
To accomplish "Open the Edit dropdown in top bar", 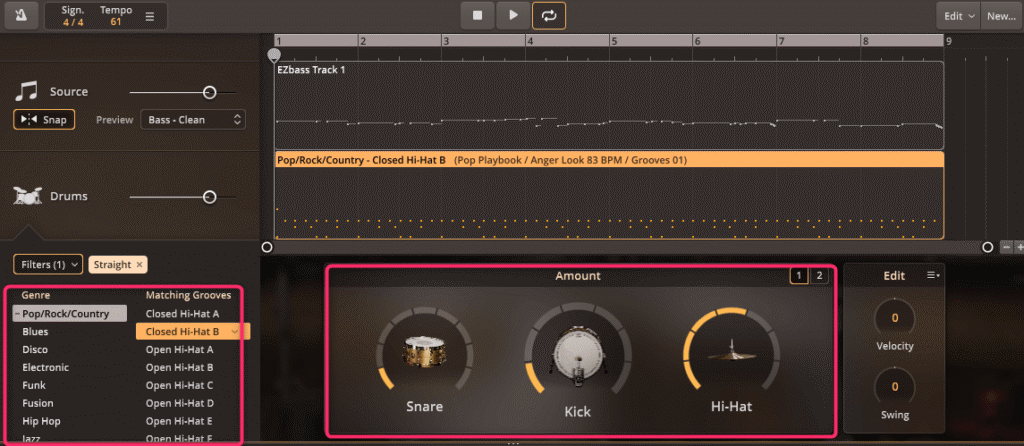I will click(x=957, y=16).
